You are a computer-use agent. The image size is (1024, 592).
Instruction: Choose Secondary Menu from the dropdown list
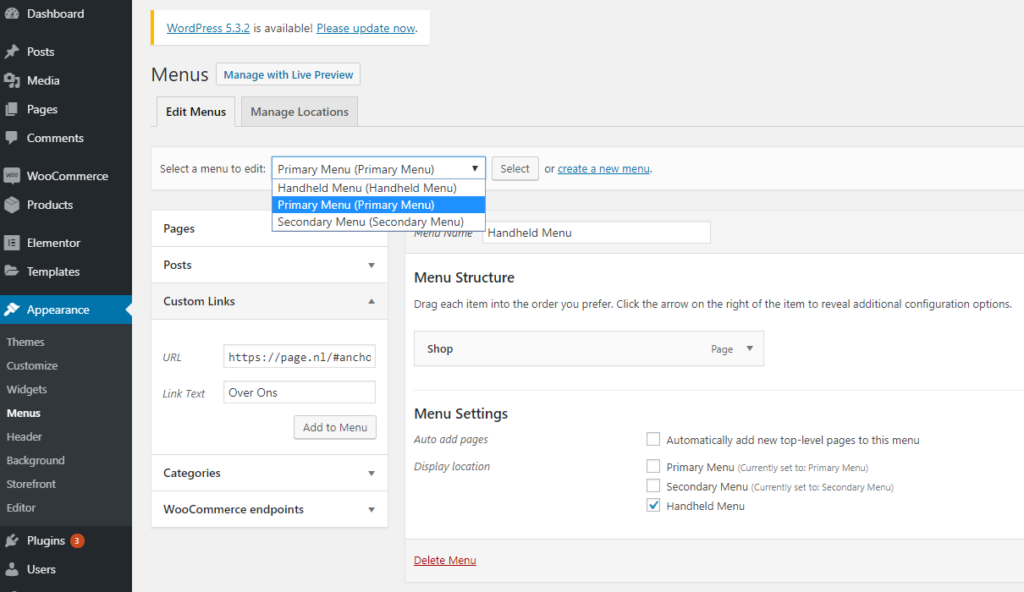[378, 222]
